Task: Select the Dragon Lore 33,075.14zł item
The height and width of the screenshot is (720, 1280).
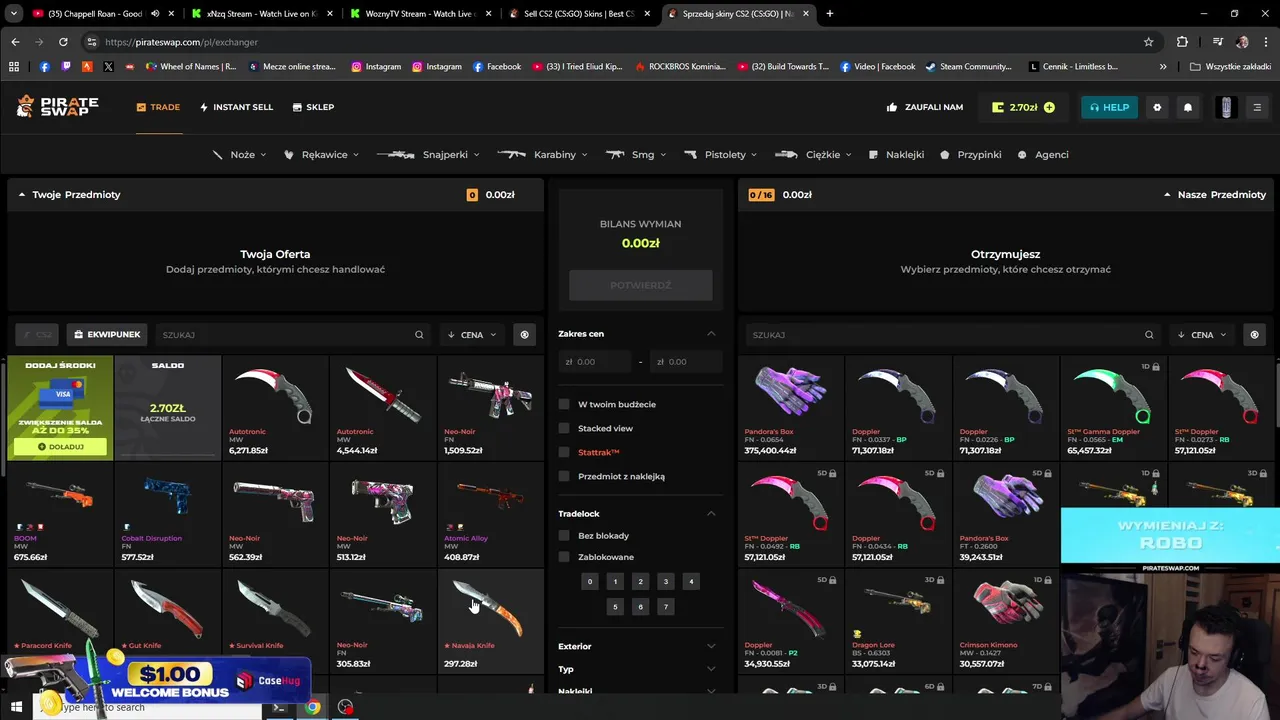Action: [x=898, y=620]
